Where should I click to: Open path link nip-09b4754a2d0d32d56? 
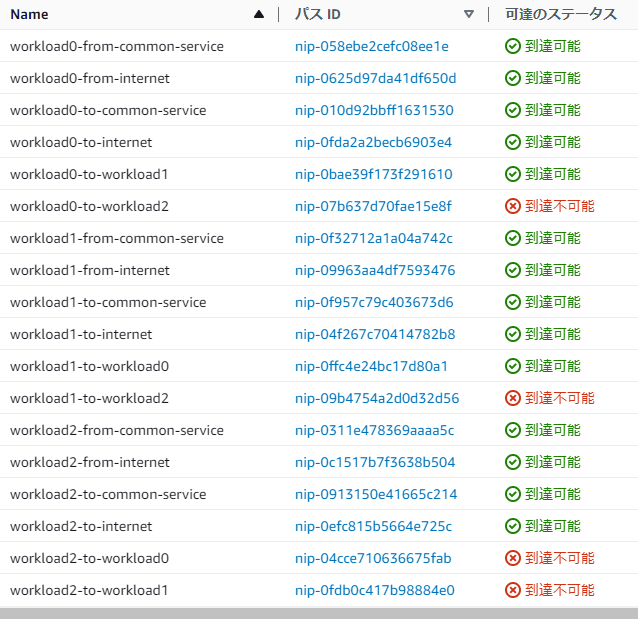click(x=377, y=398)
